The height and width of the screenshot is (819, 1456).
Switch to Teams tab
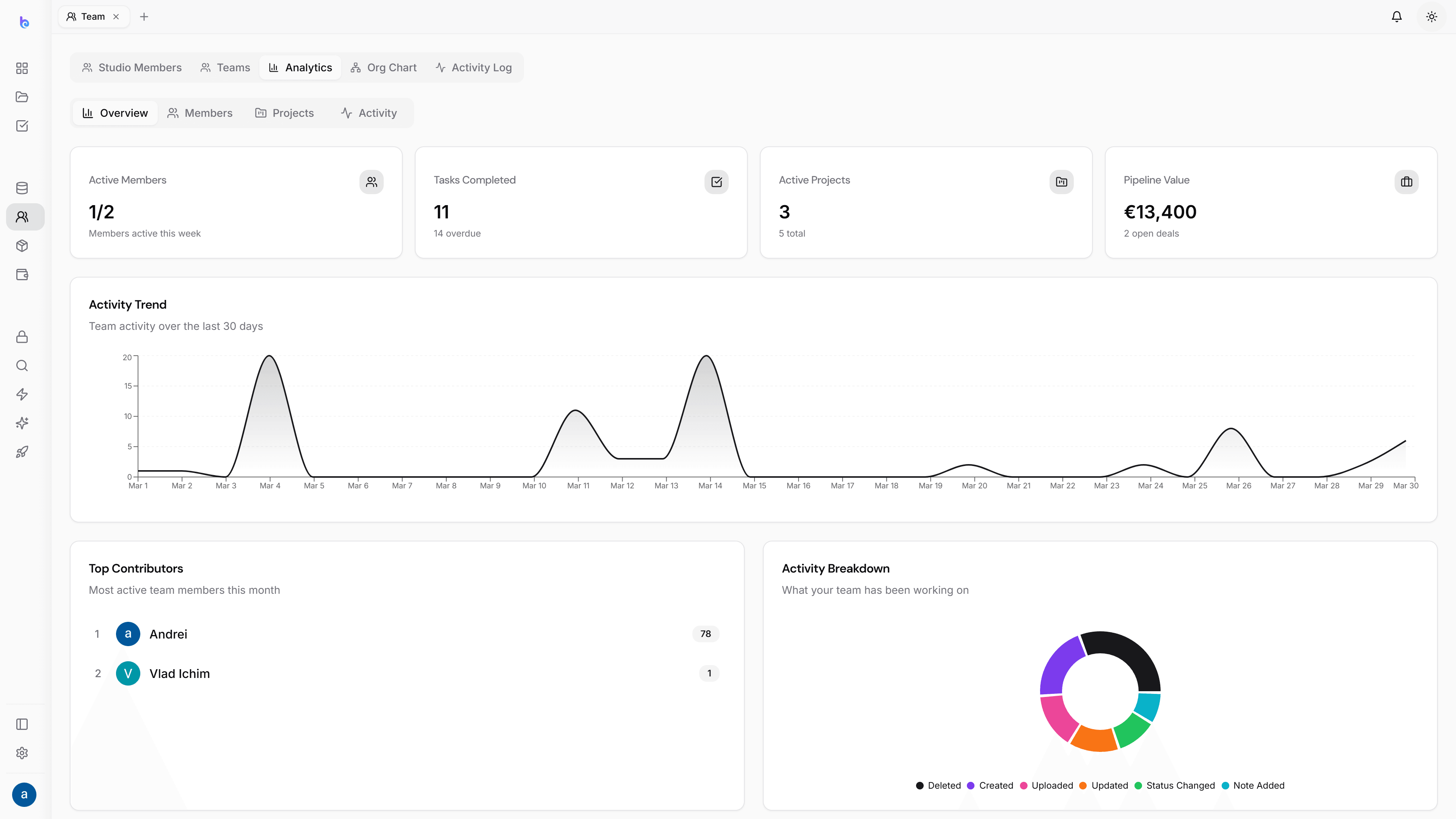(x=225, y=68)
